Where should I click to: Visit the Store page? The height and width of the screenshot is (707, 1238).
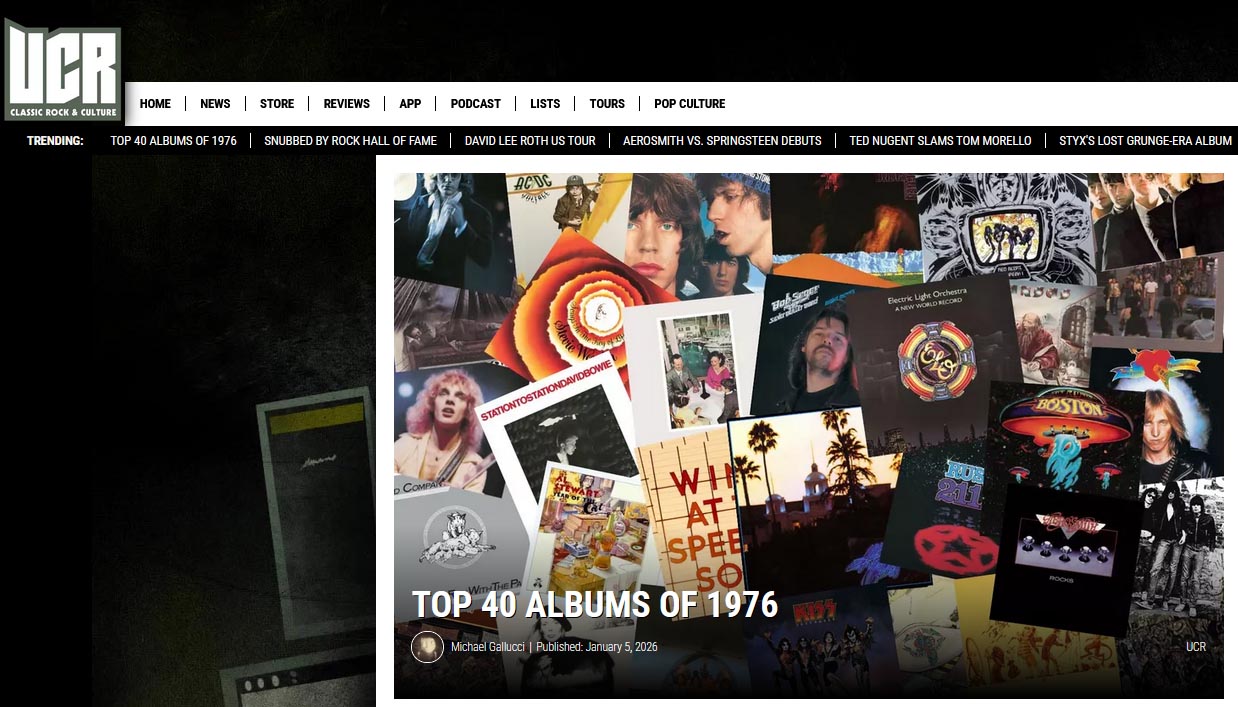(277, 104)
